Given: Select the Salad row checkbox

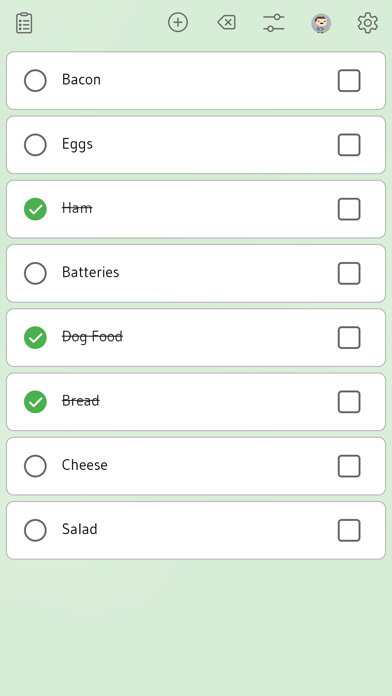Looking at the screenshot, I should point(349,530).
